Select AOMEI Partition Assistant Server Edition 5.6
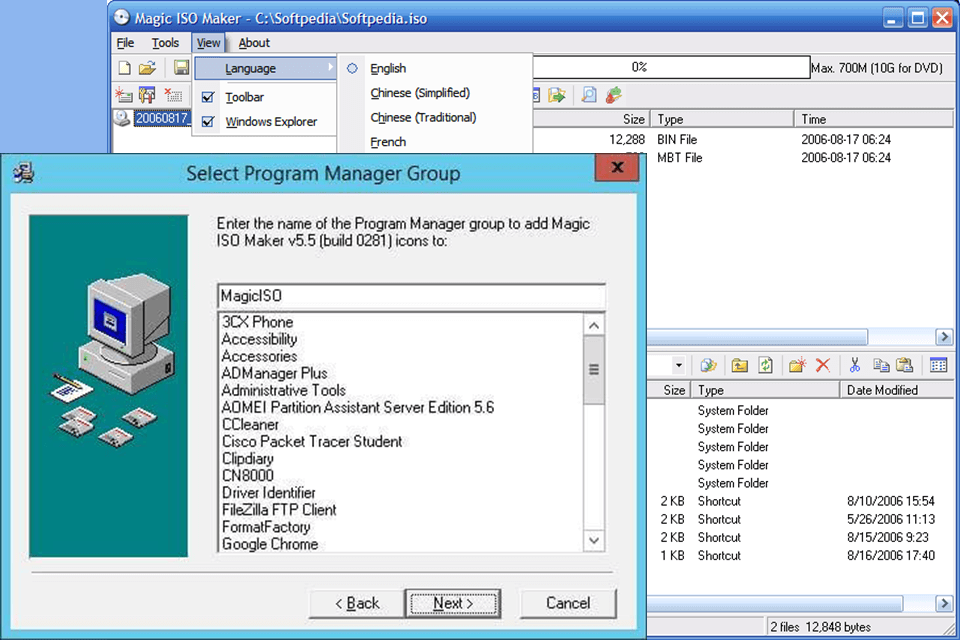The width and height of the screenshot is (960, 640). pos(358,408)
